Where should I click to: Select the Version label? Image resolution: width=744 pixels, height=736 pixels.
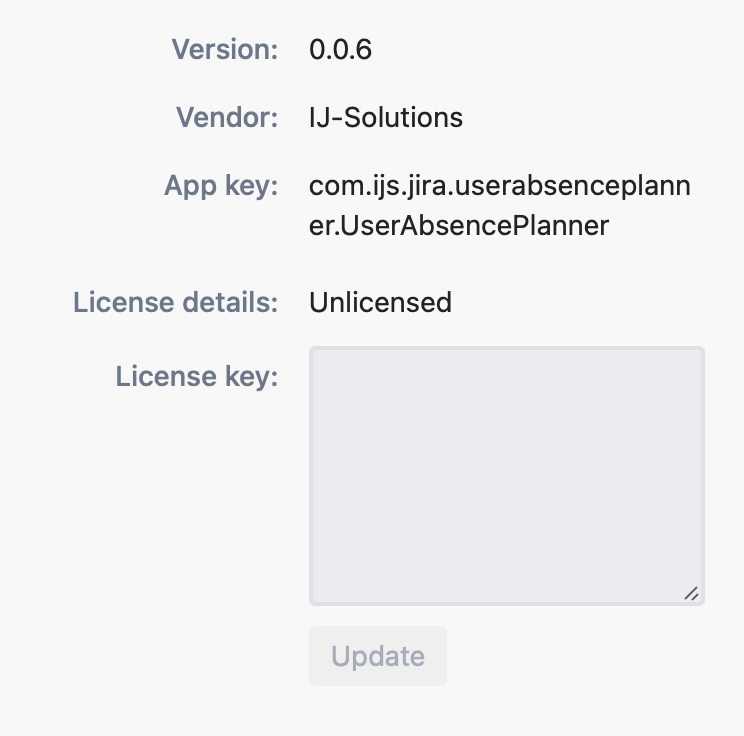coord(225,49)
